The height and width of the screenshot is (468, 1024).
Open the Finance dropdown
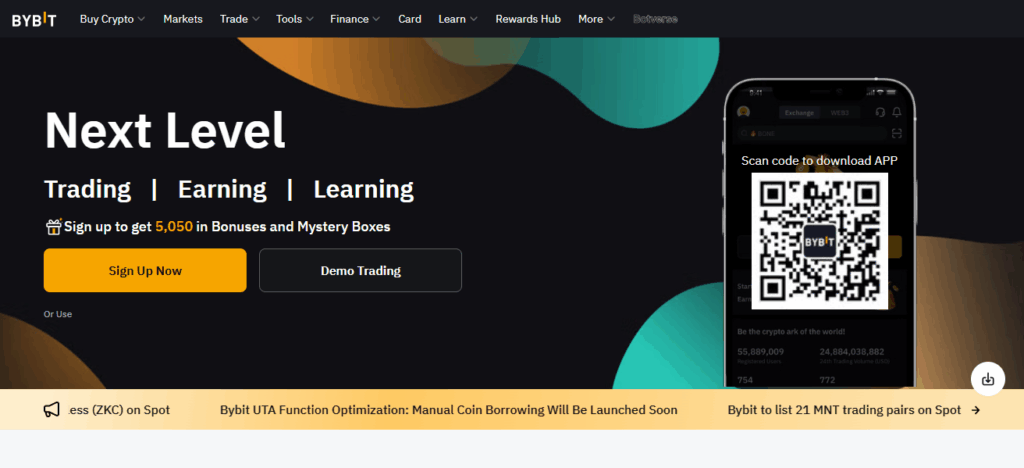355,19
